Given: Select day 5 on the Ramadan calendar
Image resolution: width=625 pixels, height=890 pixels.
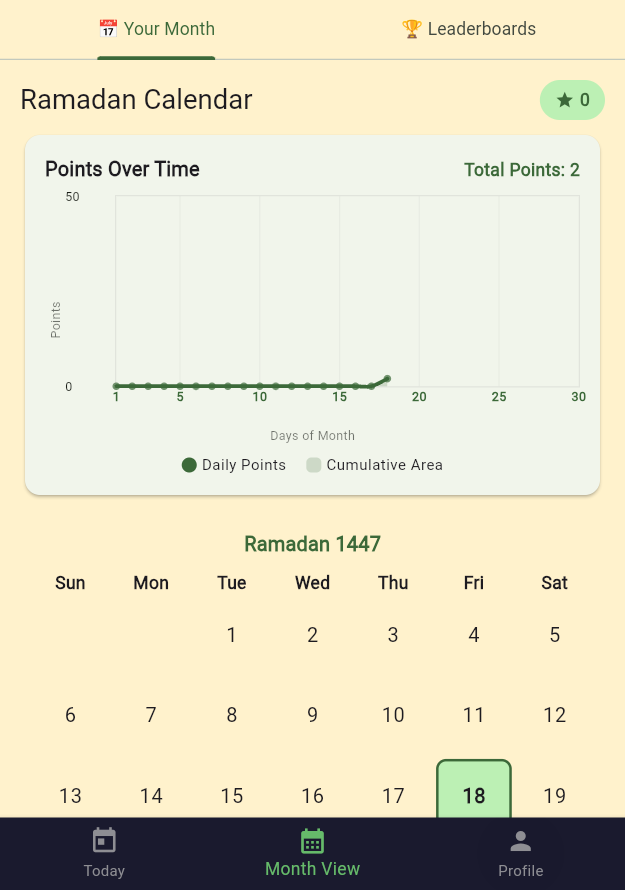Looking at the screenshot, I should tap(554, 634).
